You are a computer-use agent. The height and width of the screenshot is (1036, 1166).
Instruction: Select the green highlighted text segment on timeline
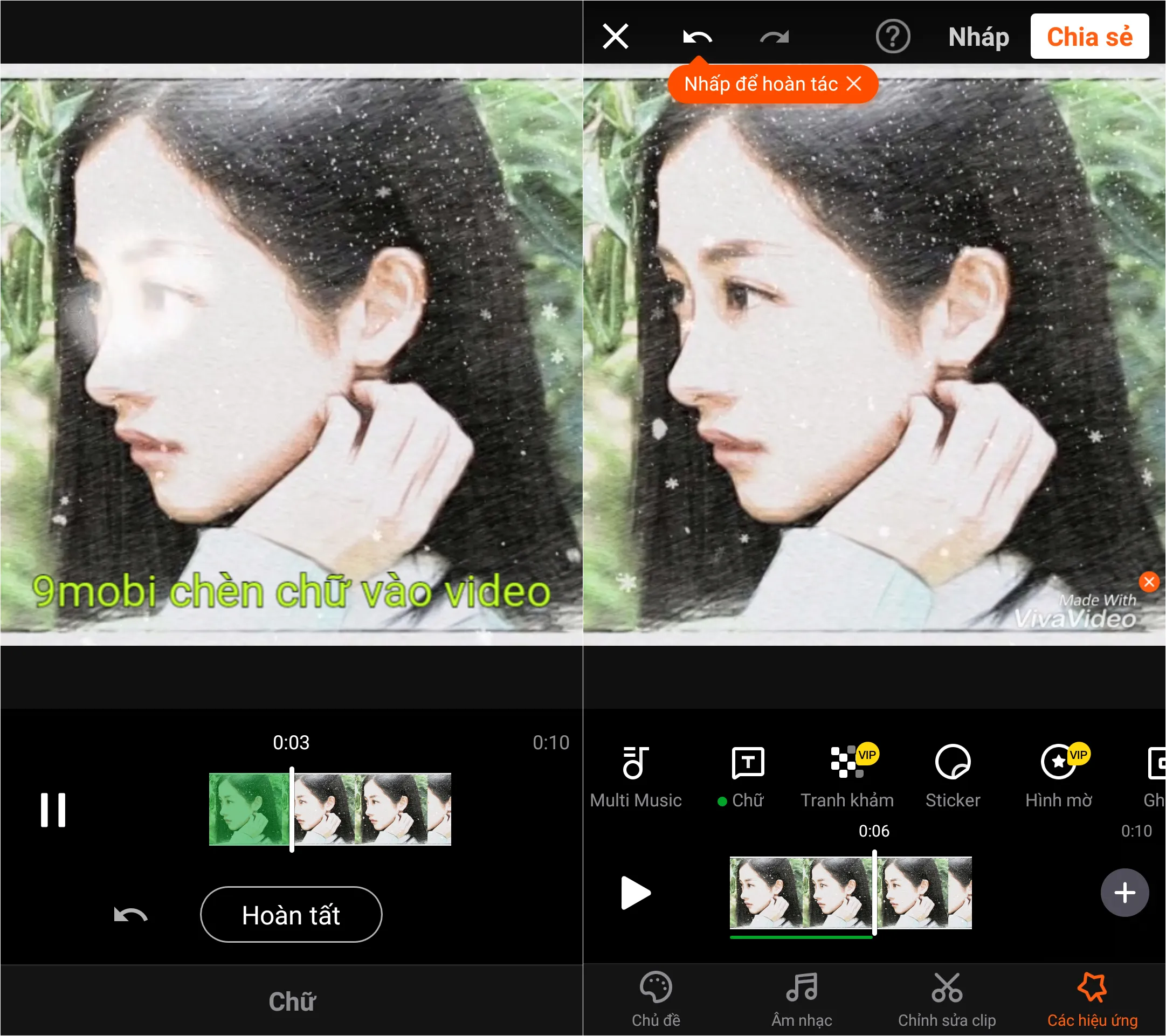coord(249,810)
